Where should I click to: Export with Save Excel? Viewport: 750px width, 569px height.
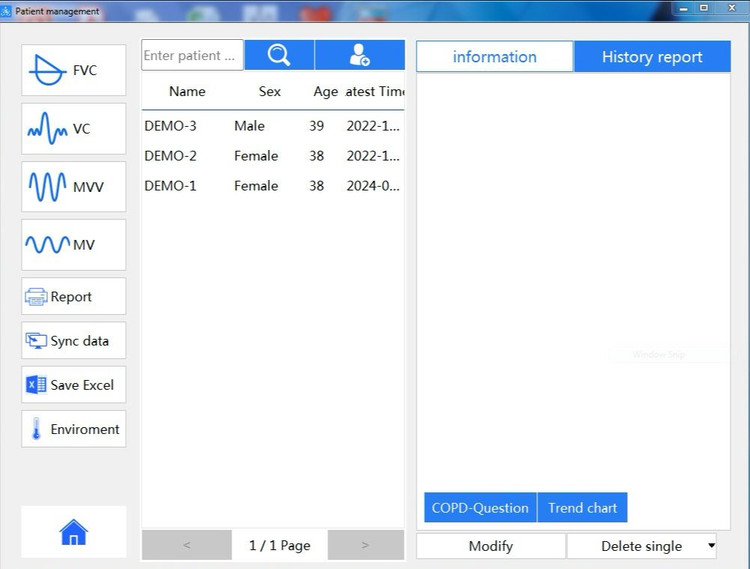[73, 385]
